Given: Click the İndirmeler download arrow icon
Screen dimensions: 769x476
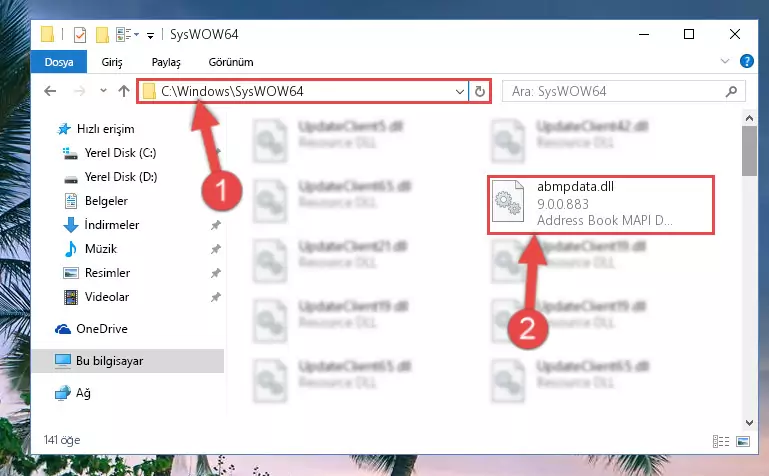Looking at the screenshot, I should [71, 225].
